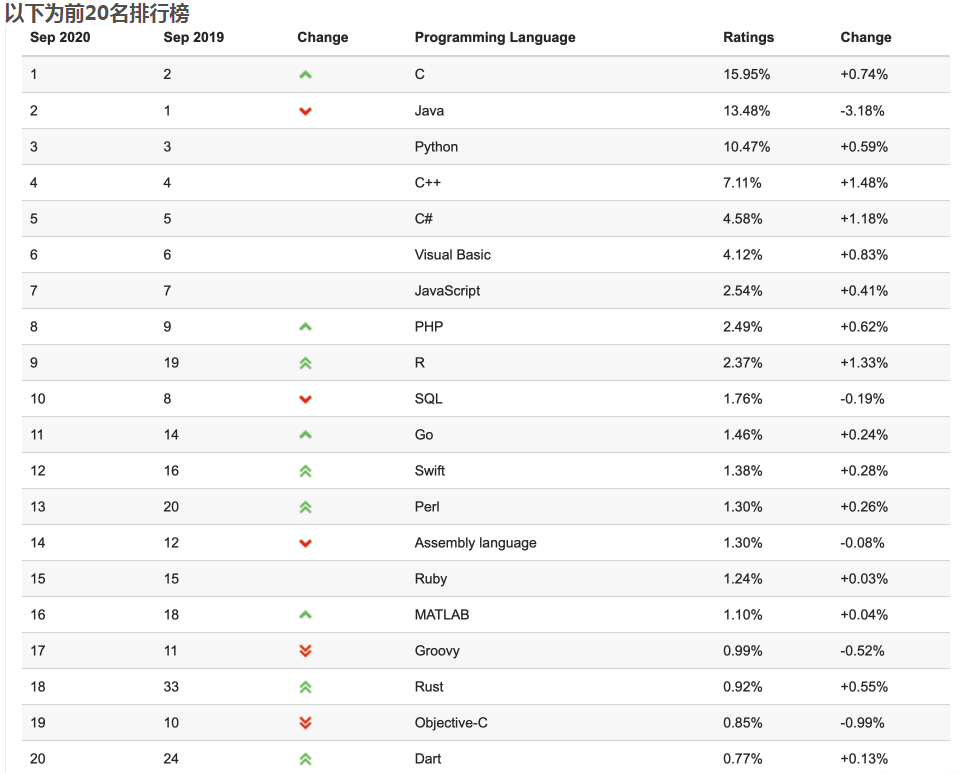966x773 pixels.
Task: Click the double green up arrow beside Swift
Action: [x=305, y=471]
